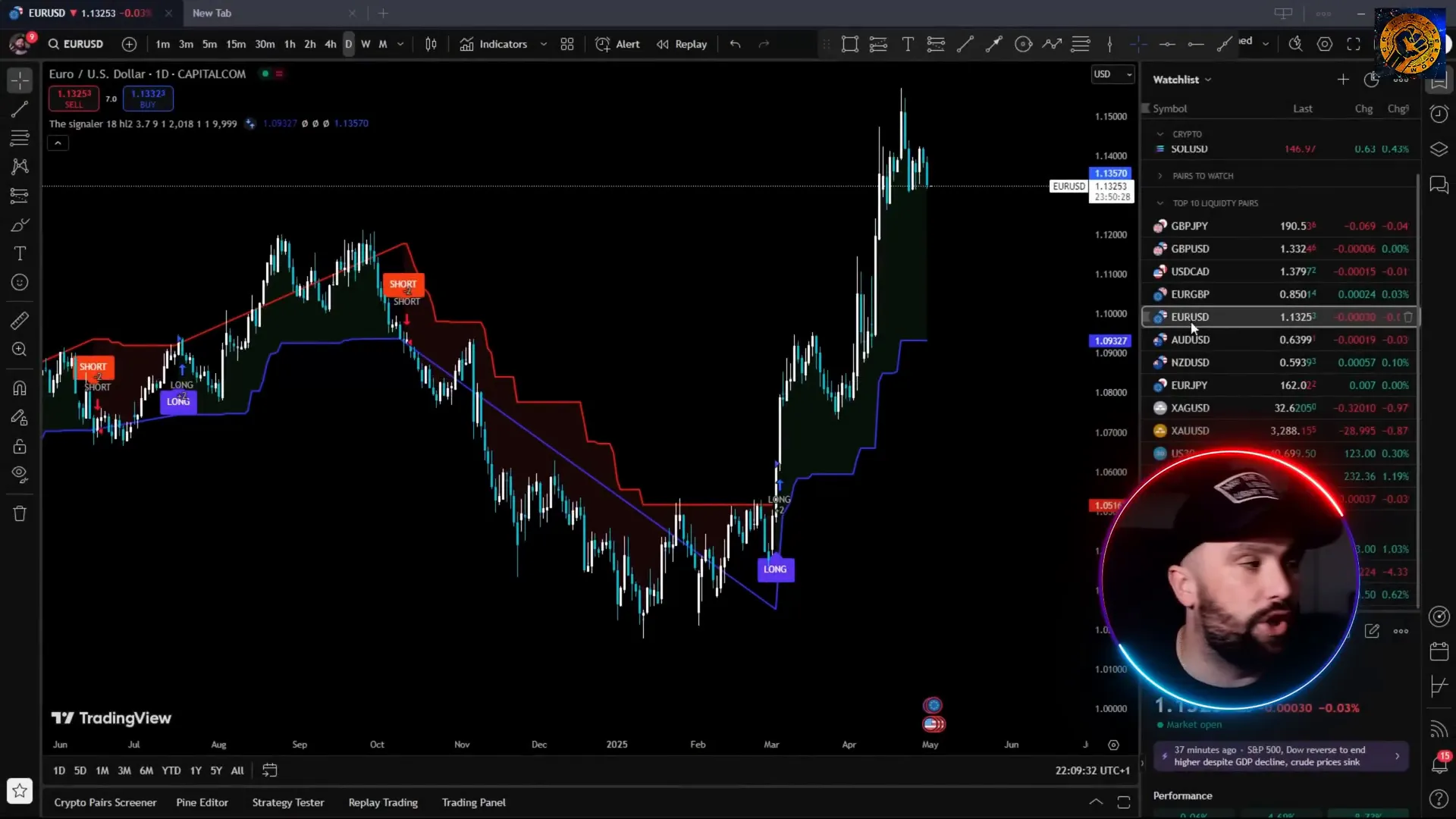This screenshot has width=1456, height=819.
Task: Click the EURUSD symbol search field
Action: 76,44
